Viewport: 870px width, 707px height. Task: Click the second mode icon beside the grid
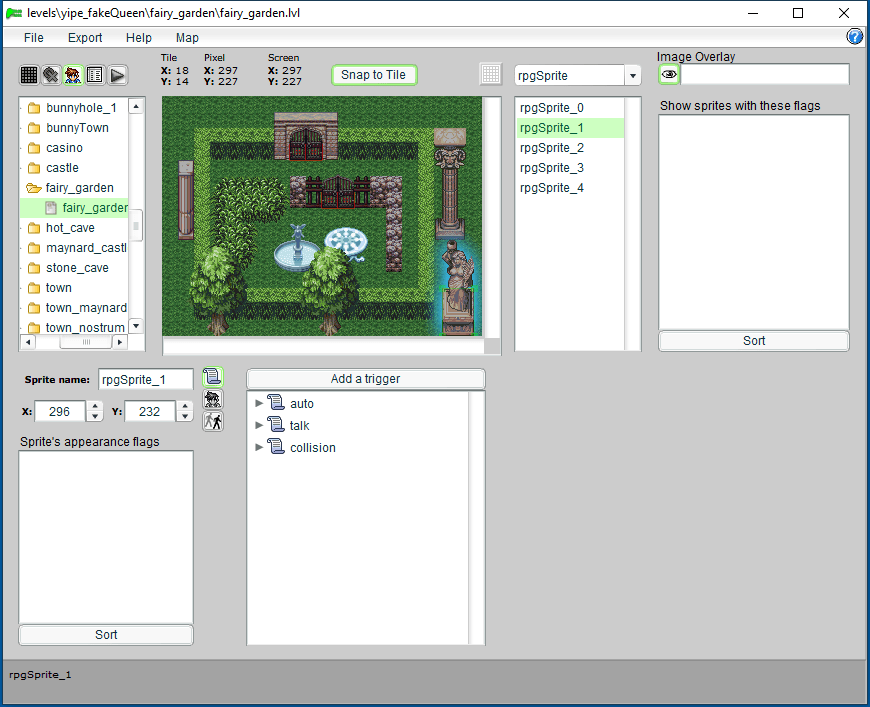coord(51,75)
